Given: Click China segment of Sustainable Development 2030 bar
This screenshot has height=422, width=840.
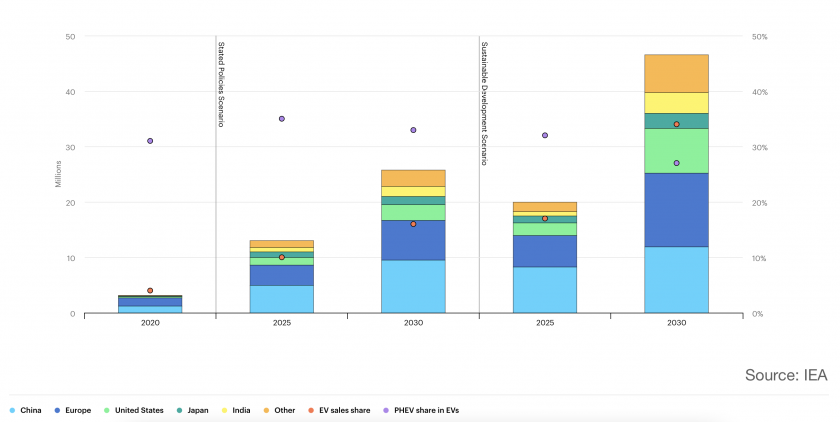Looking at the screenshot, I should 677,280.
